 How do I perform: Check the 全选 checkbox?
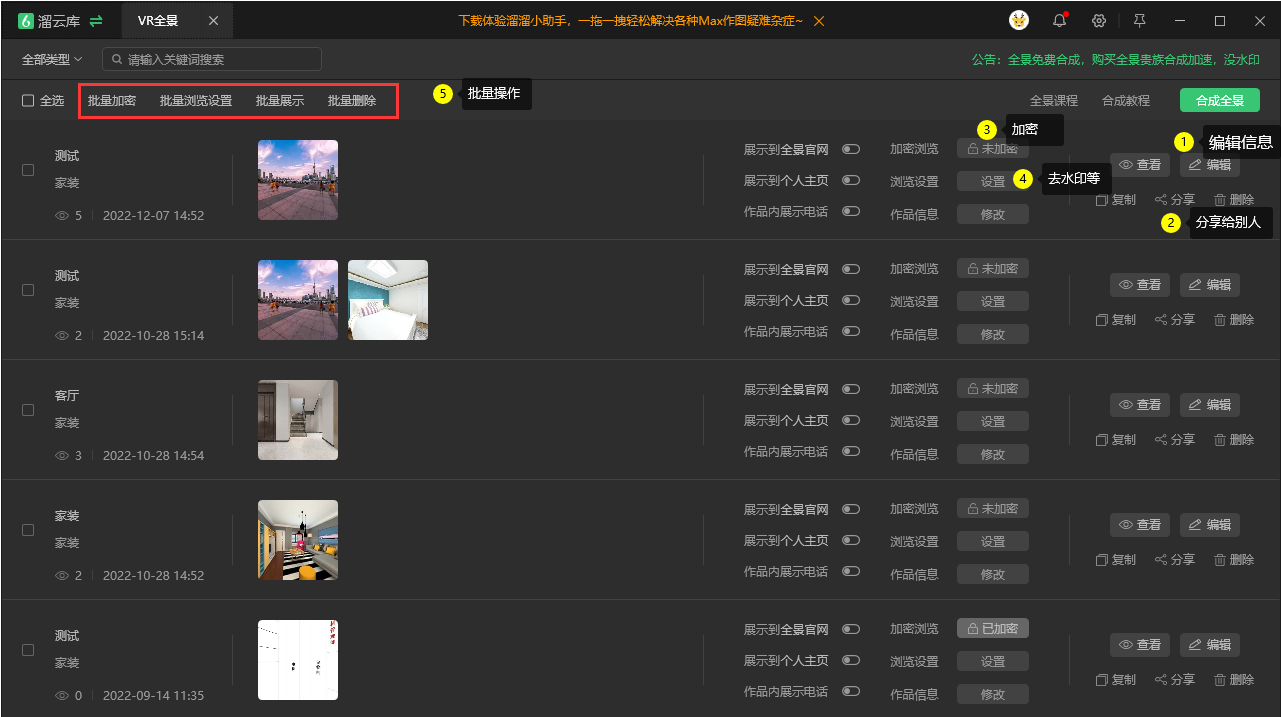(x=28, y=100)
